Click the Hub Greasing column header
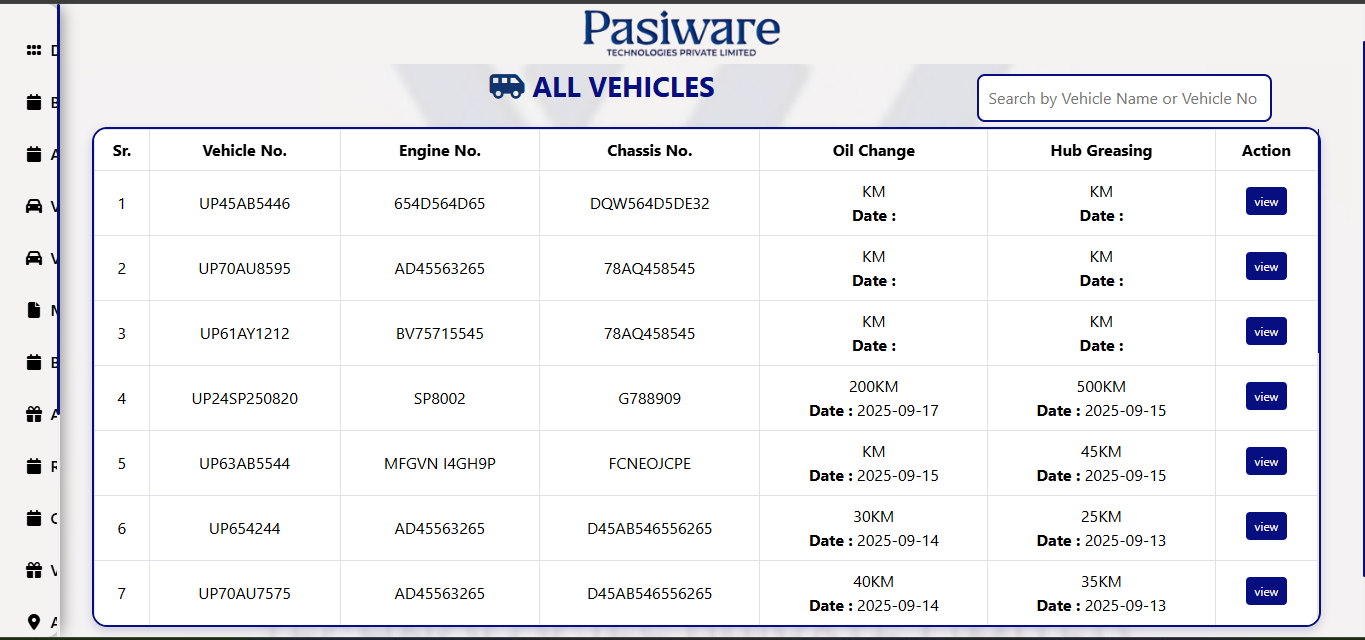 (1101, 151)
